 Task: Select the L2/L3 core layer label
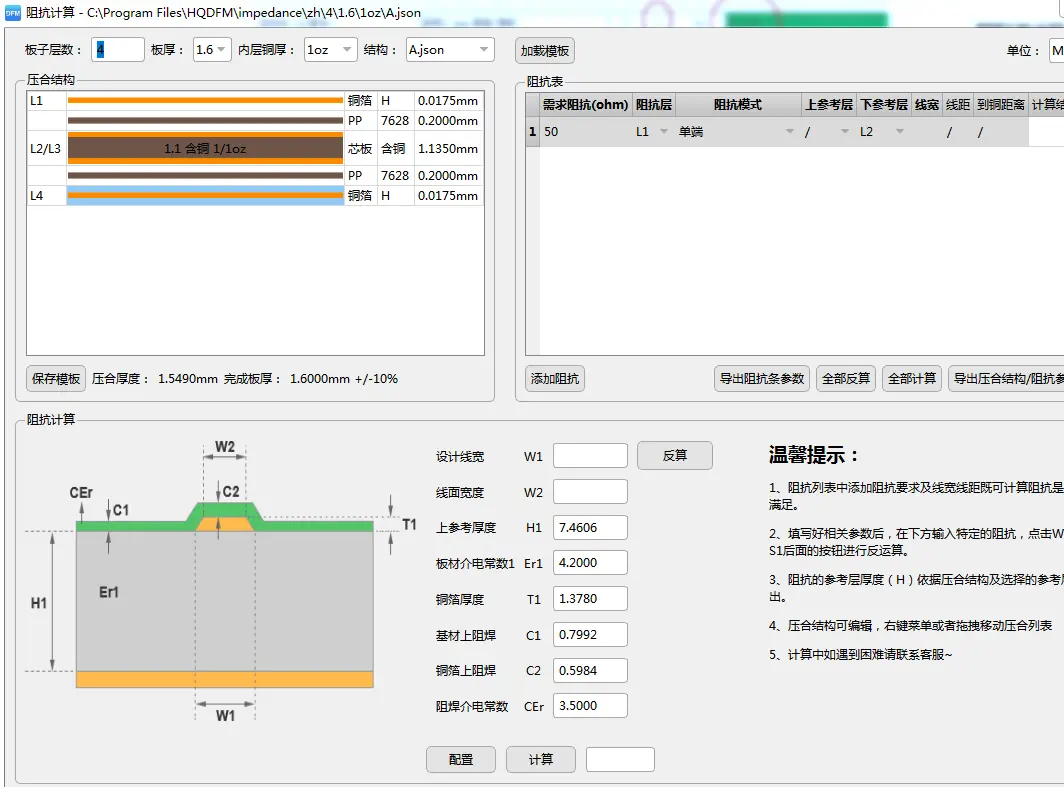click(x=45, y=149)
